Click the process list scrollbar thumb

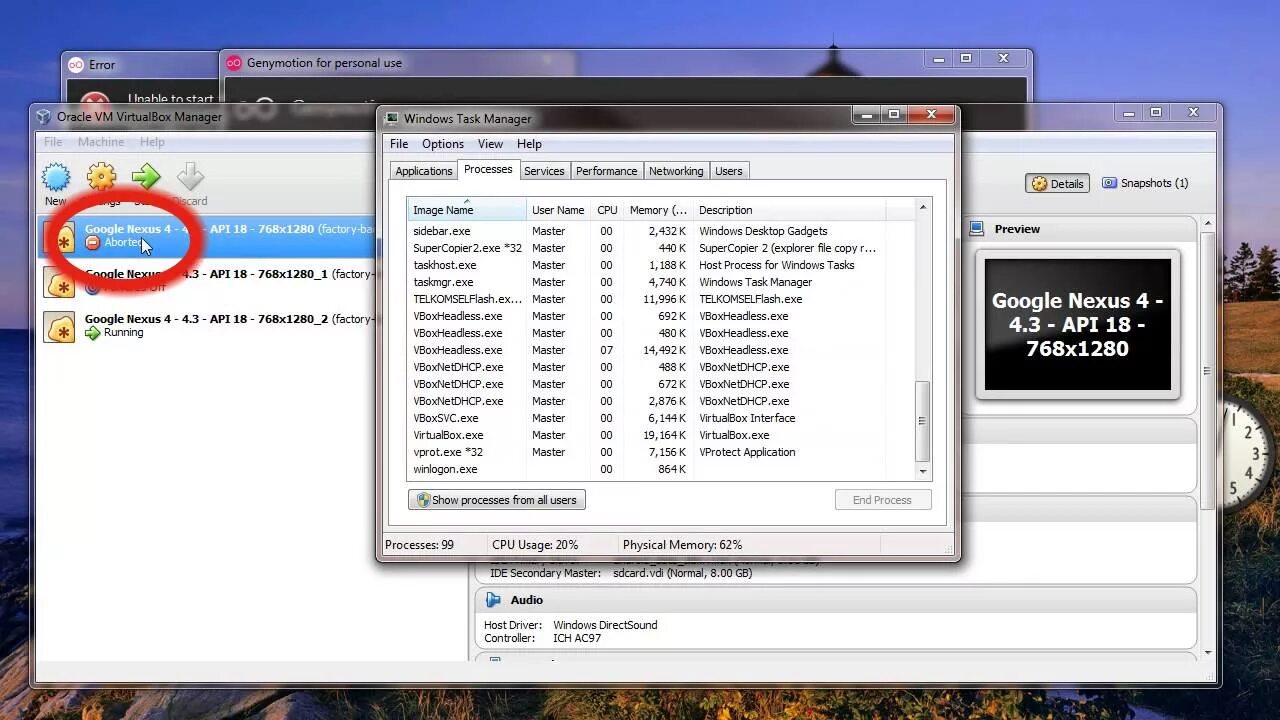coord(923,421)
